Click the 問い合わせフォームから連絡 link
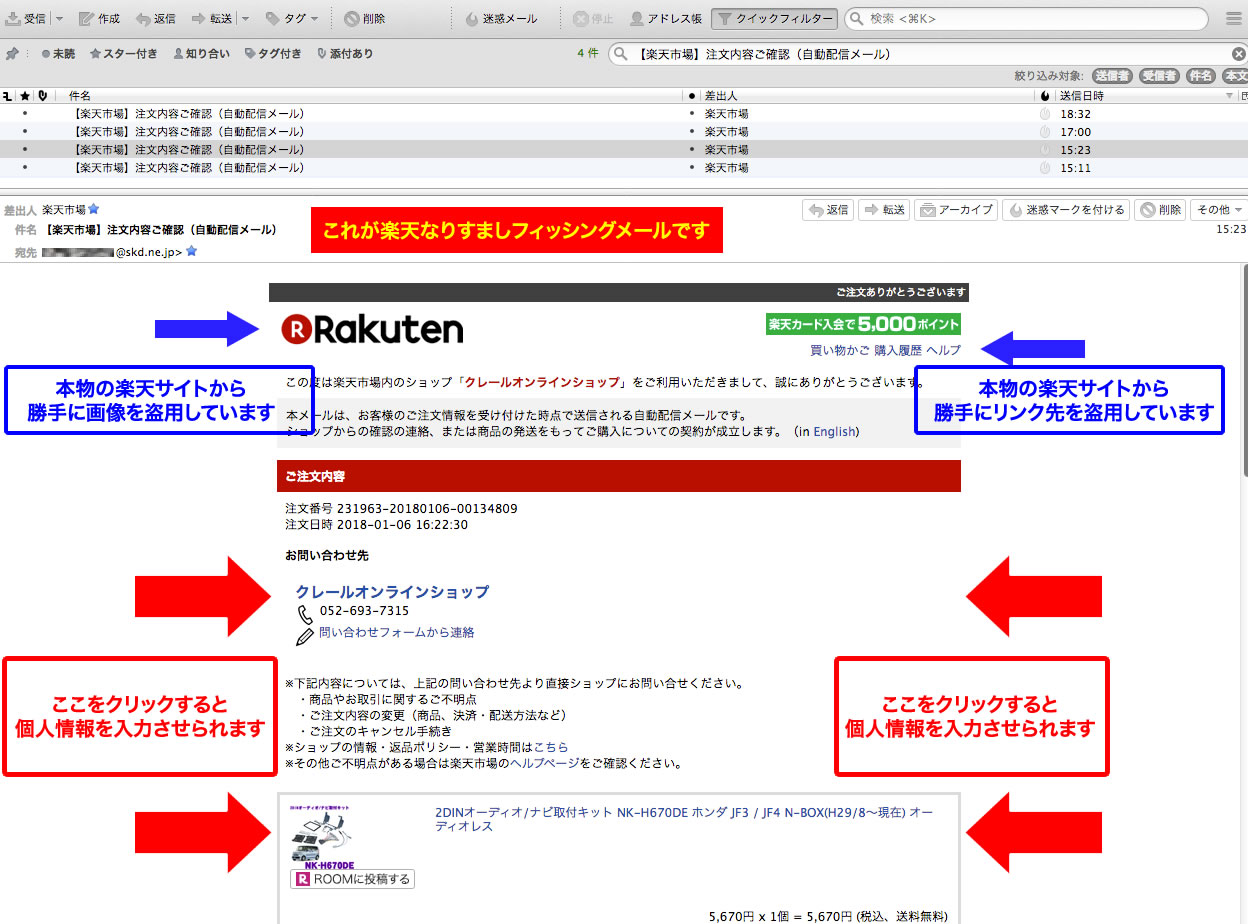The height and width of the screenshot is (924, 1248). (397, 633)
